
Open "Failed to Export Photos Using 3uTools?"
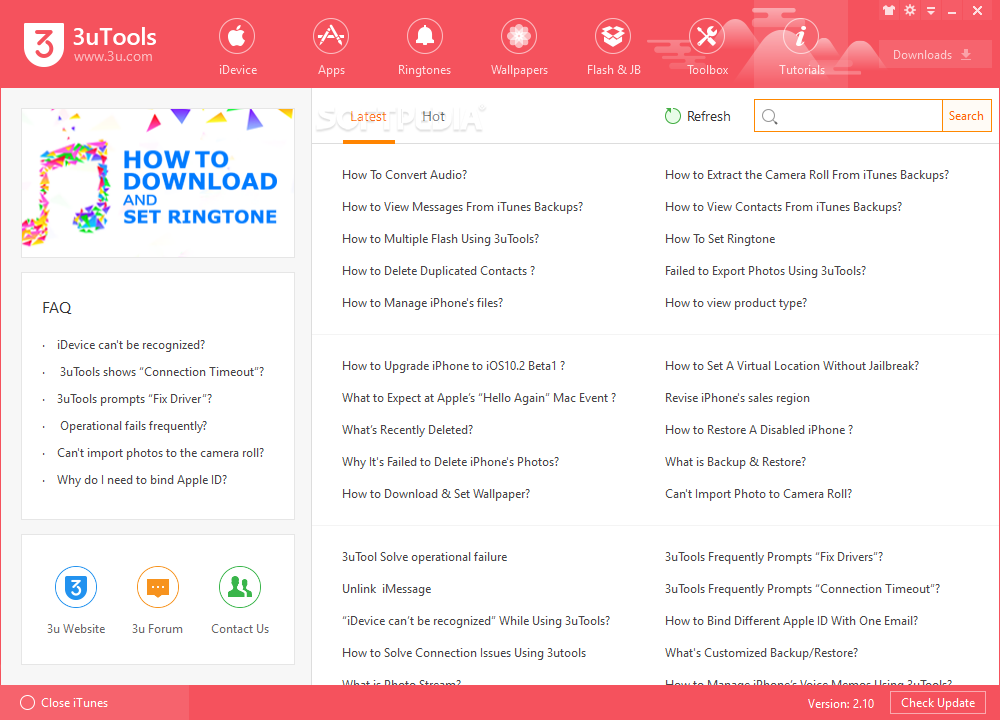[x=765, y=270]
